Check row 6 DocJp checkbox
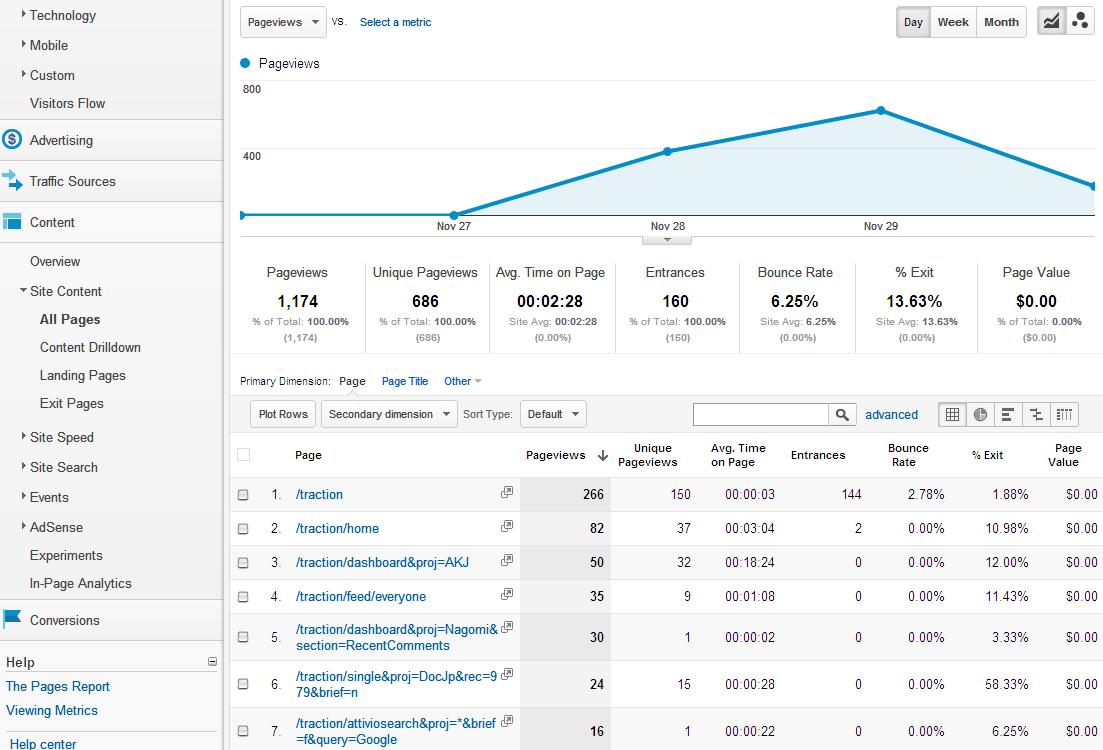The height and width of the screenshot is (750, 1103). (243, 684)
